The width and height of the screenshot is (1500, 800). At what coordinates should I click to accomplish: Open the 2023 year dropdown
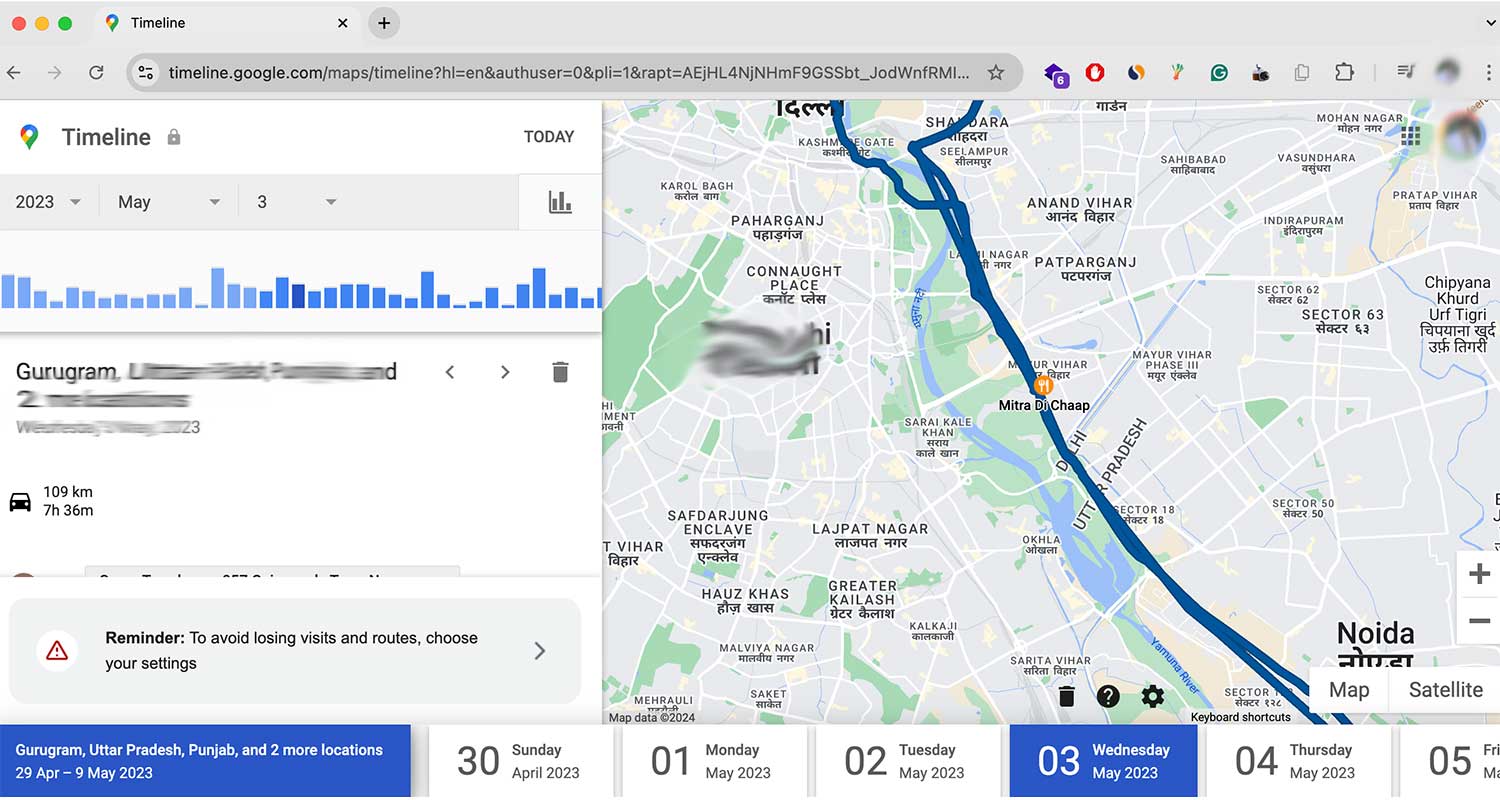[47, 201]
